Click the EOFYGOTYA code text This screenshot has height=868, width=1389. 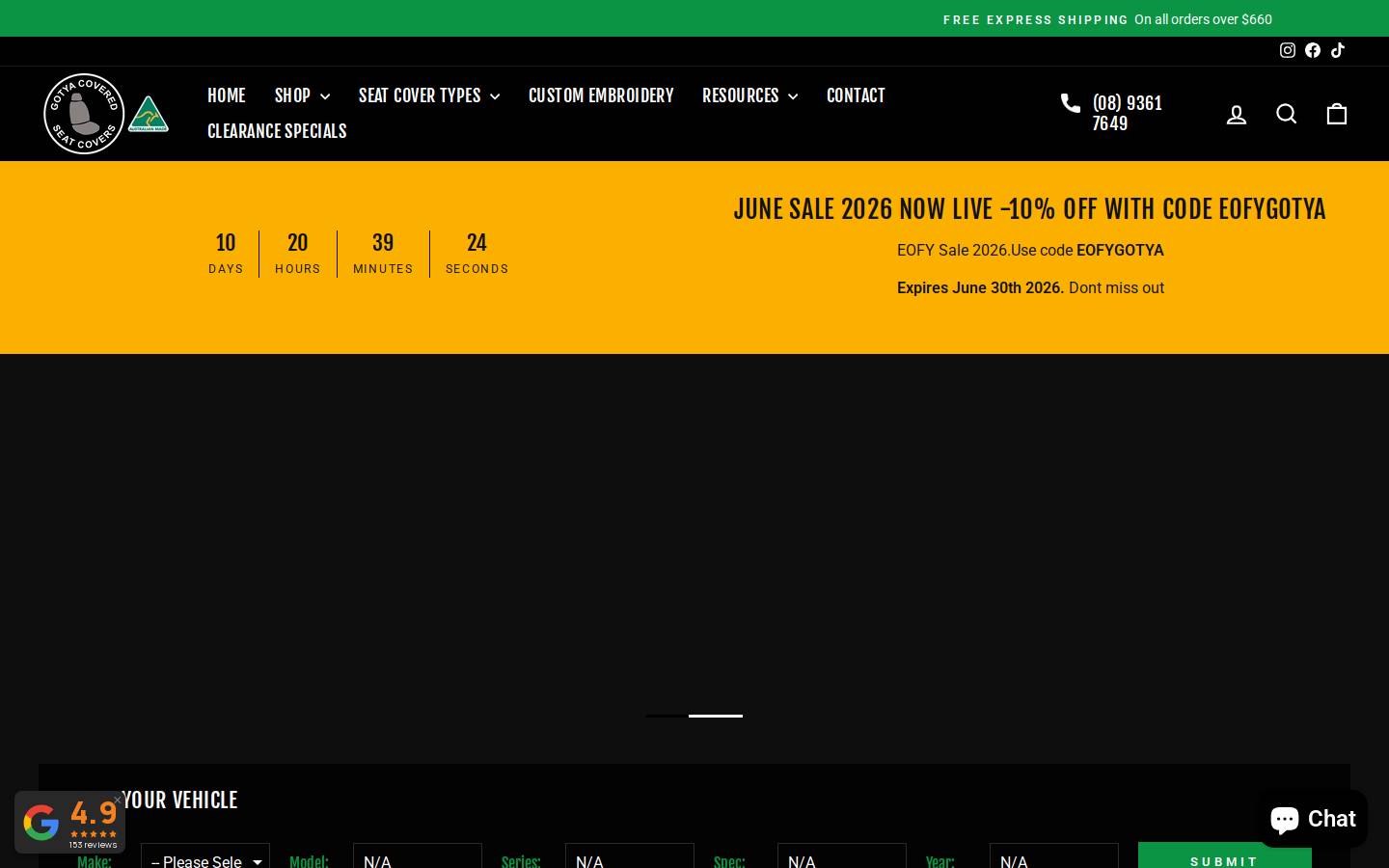click(1120, 250)
